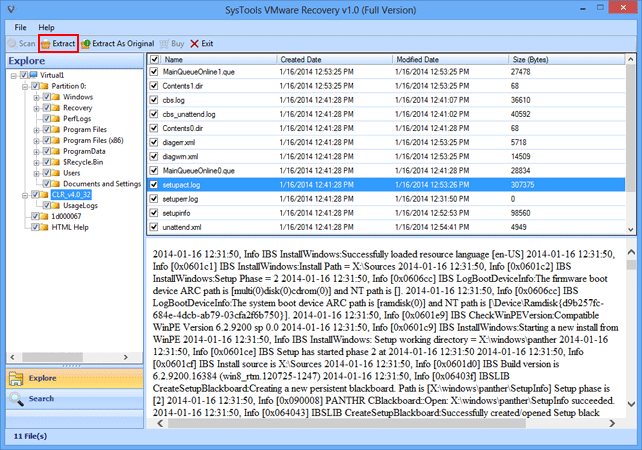642x450 pixels.
Task: Click the Virtual1 computer icon
Action: 34,75
